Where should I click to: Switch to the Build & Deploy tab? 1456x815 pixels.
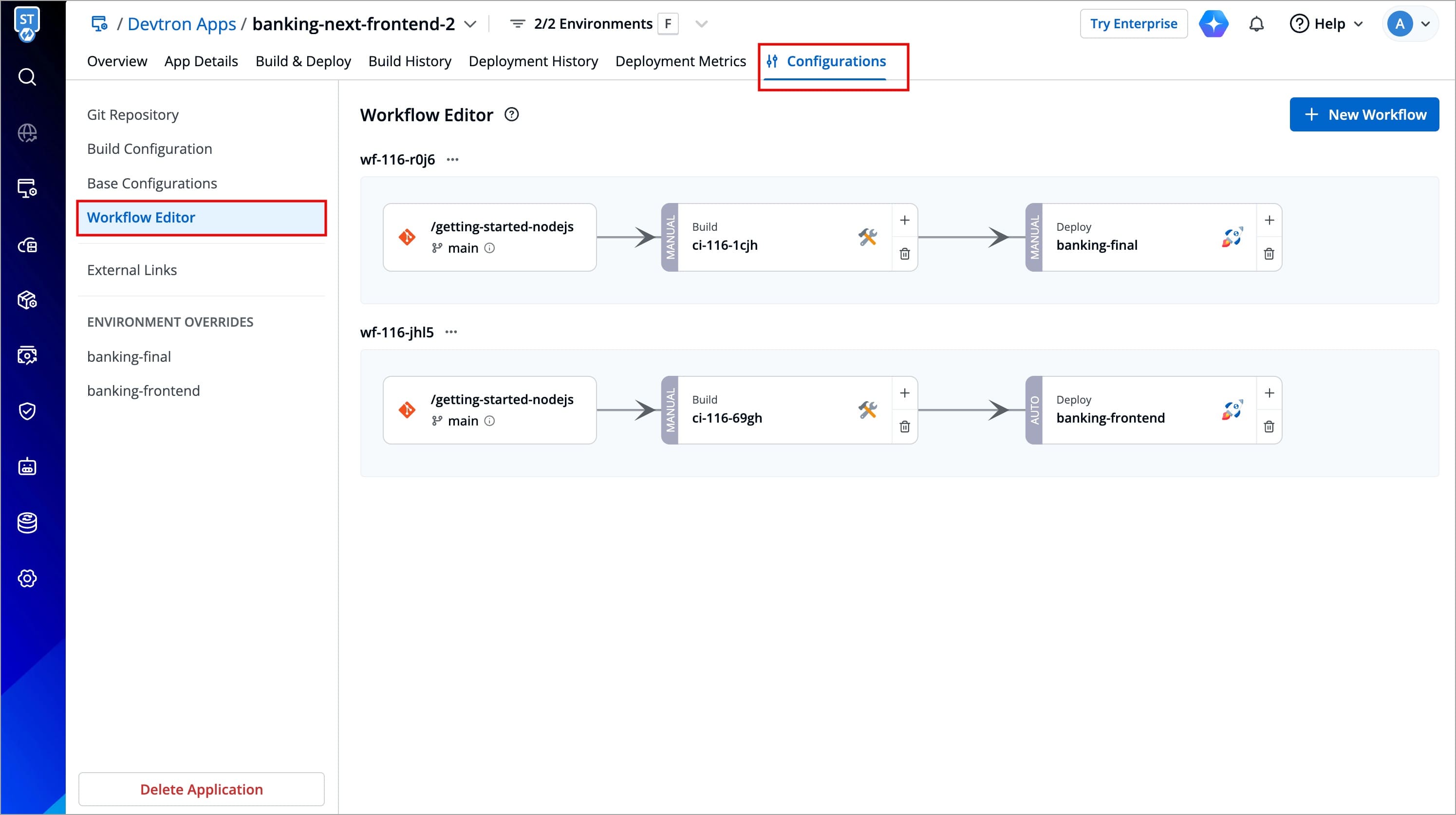303,61
